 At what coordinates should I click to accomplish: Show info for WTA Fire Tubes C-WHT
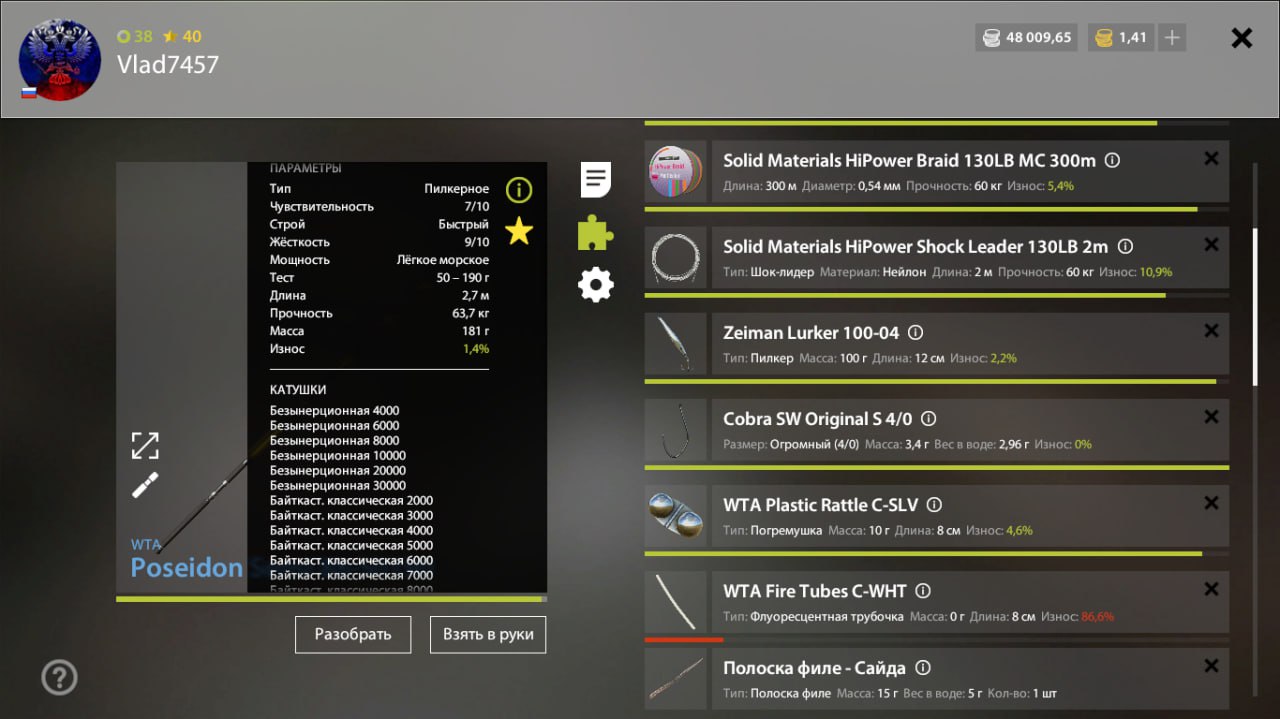pos(923,591)
